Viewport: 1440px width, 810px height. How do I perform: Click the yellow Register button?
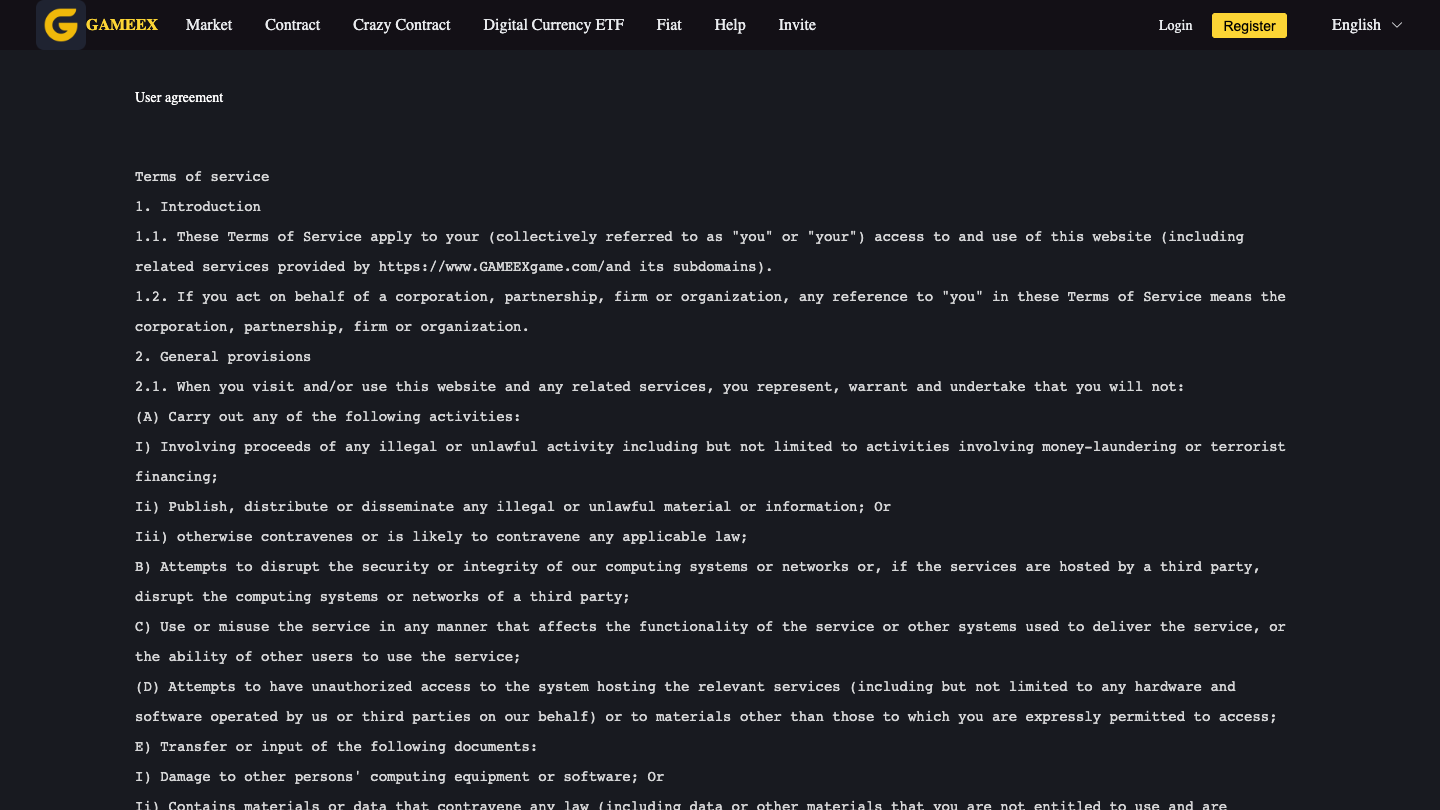[x=1249, y=26]
